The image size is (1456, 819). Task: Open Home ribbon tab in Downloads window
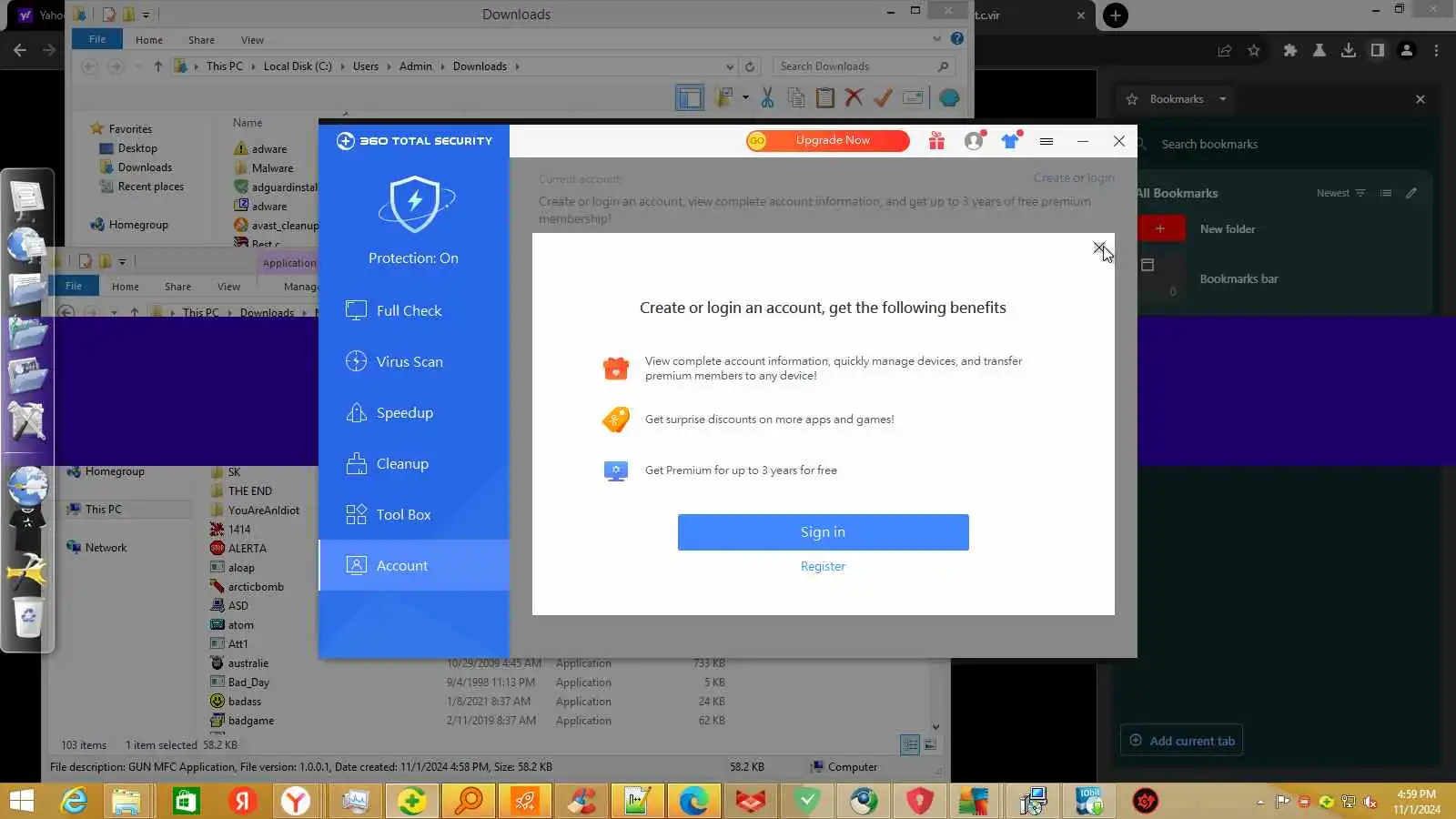(149, 40)
